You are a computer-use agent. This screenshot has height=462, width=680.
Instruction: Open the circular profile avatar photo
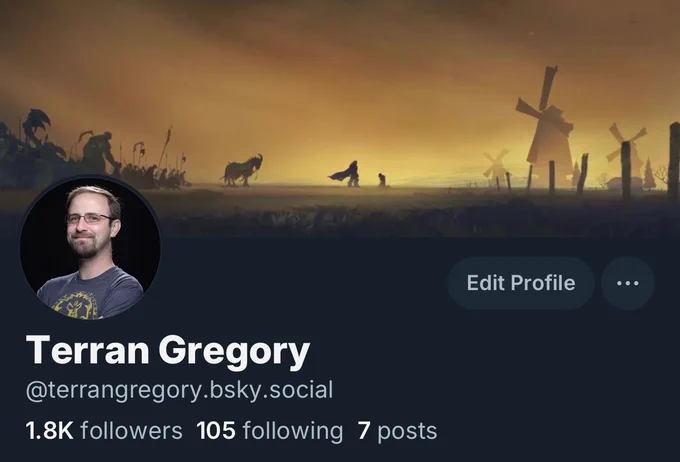pos(90,248)
